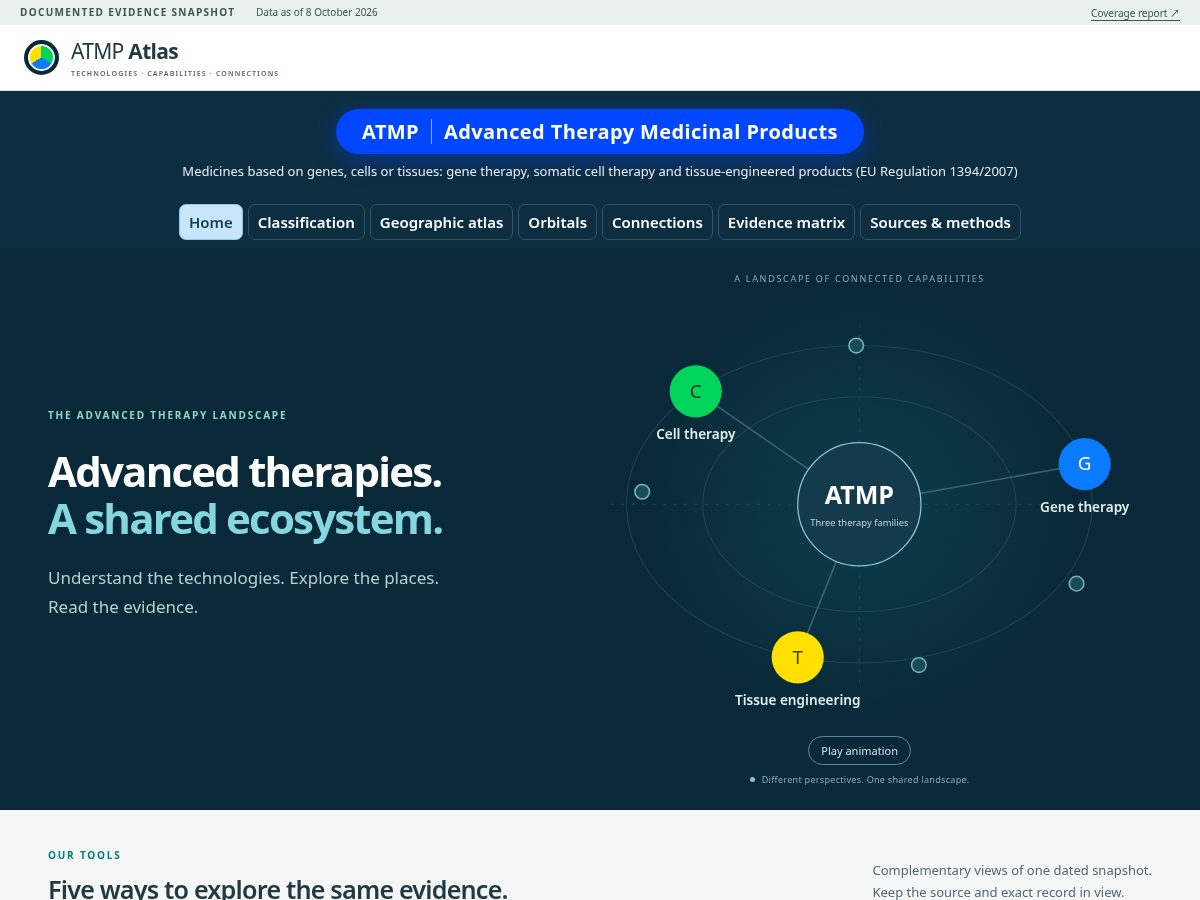Select the yellow Tissue engineering T node

click(797, 657)
